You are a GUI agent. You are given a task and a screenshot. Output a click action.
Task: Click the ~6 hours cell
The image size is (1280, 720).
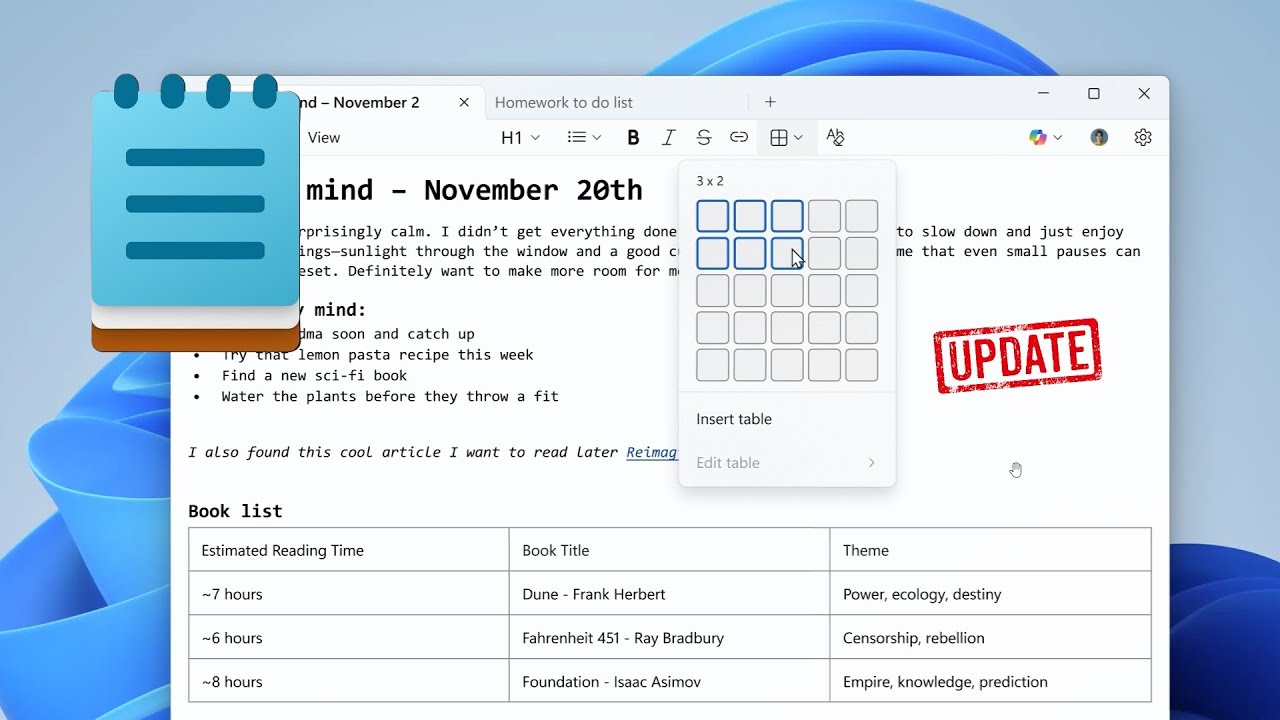pyautogui.click(x=349, y=638)
